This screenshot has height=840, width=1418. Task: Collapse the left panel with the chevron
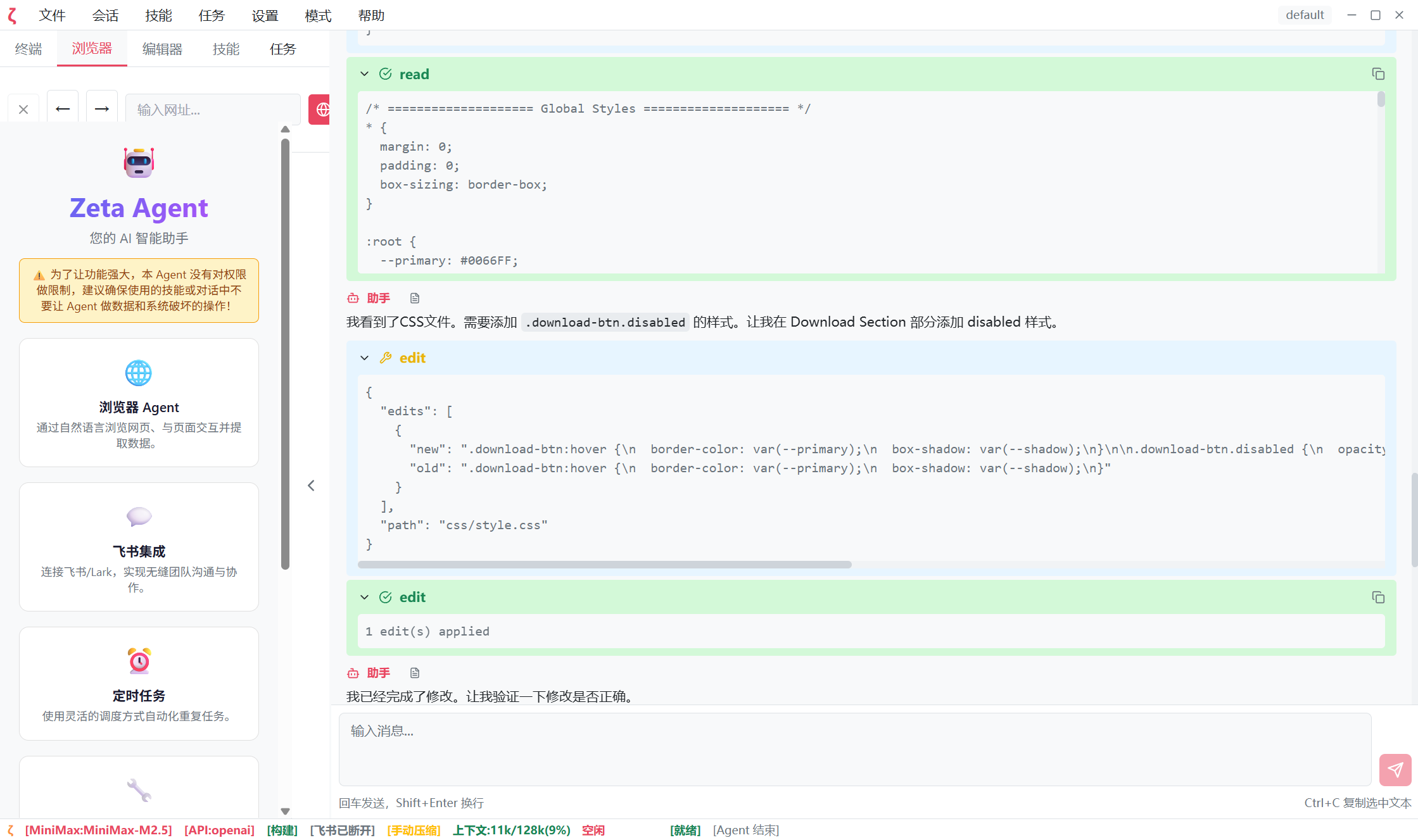[x=311, y=486]
